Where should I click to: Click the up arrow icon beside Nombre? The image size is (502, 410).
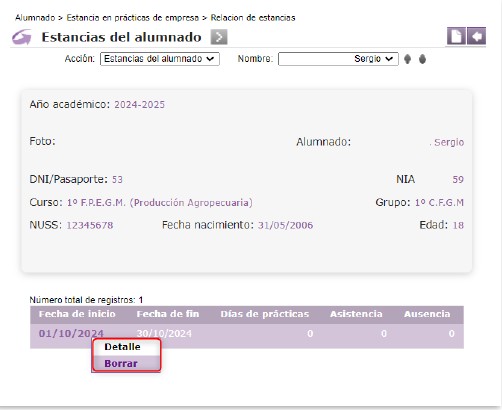tap(407, 59)
